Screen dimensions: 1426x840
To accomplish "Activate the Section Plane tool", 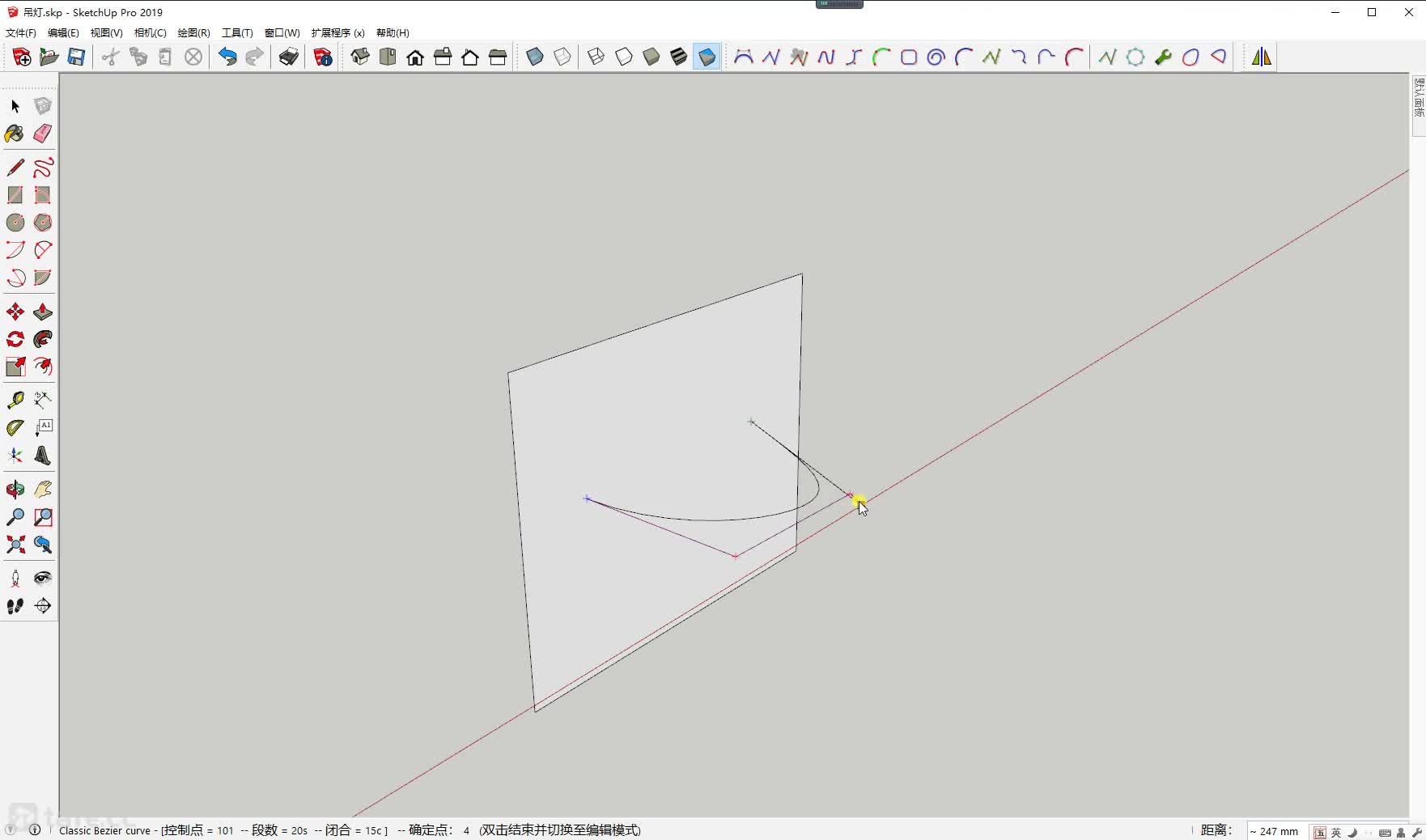I will coord(43,606).
